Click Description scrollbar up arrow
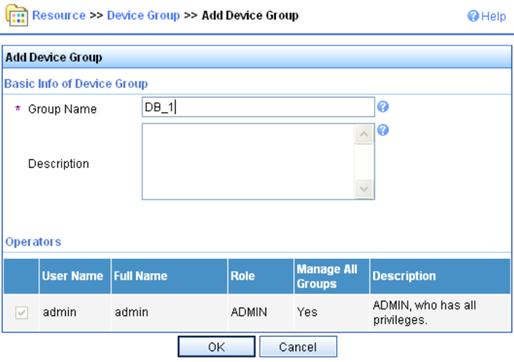 click(x=364, y=134)
